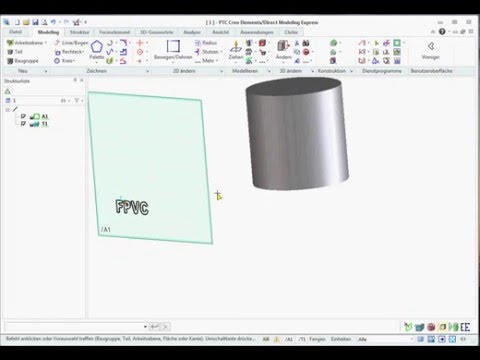480x360 pixels.
Task: Click the Ziehen extrude tool
Action: point(236,50)
